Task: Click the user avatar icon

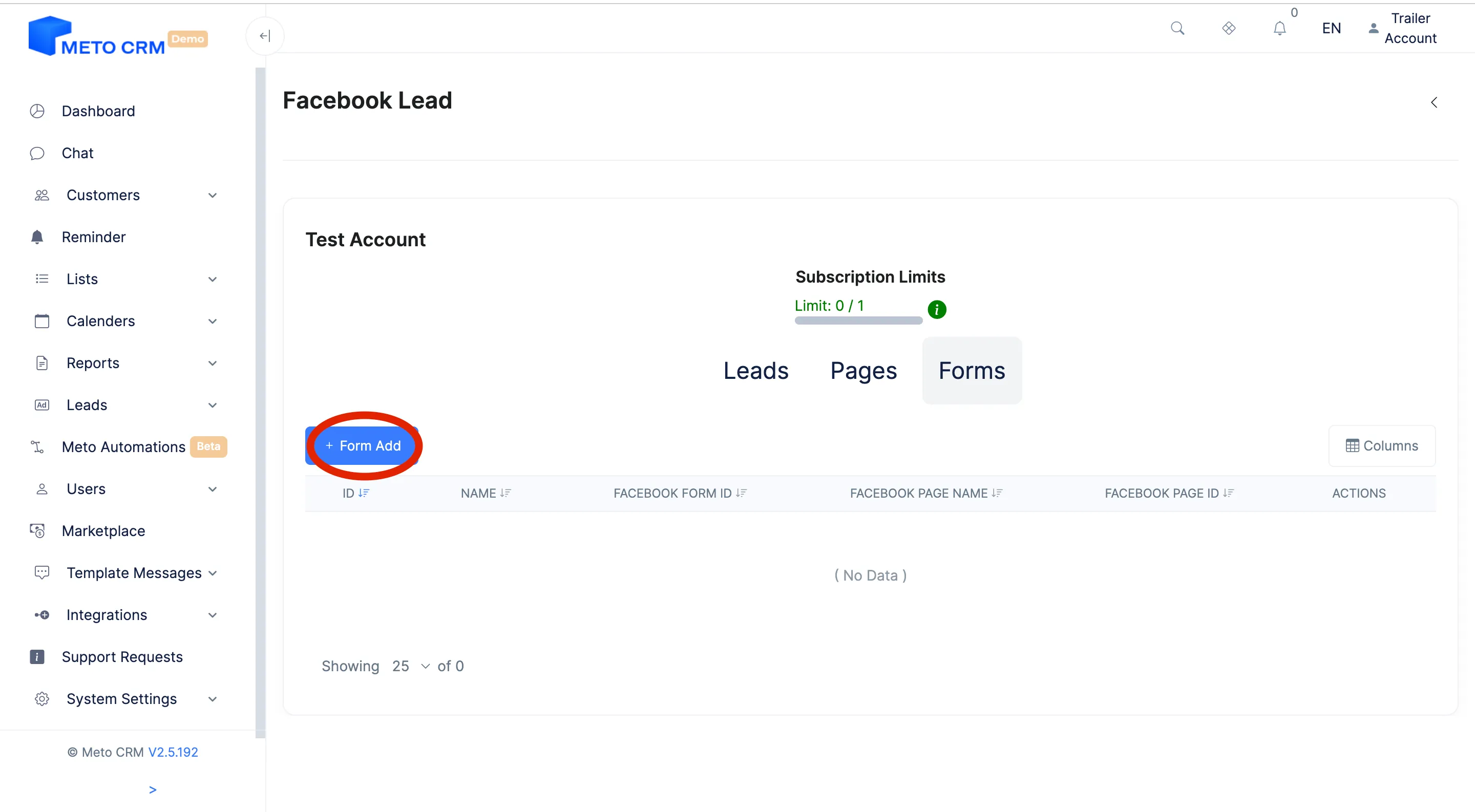Action: tap(1374, 28)
